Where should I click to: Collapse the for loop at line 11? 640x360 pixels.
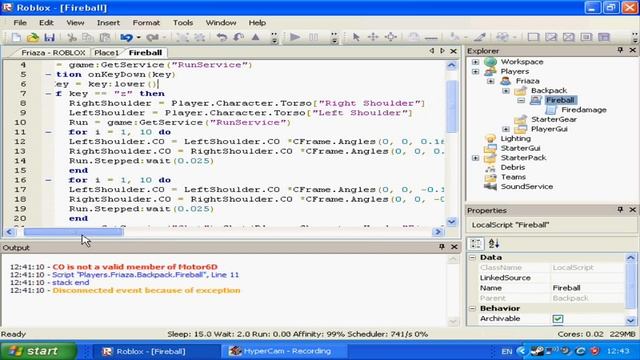(x=49, y=132)
